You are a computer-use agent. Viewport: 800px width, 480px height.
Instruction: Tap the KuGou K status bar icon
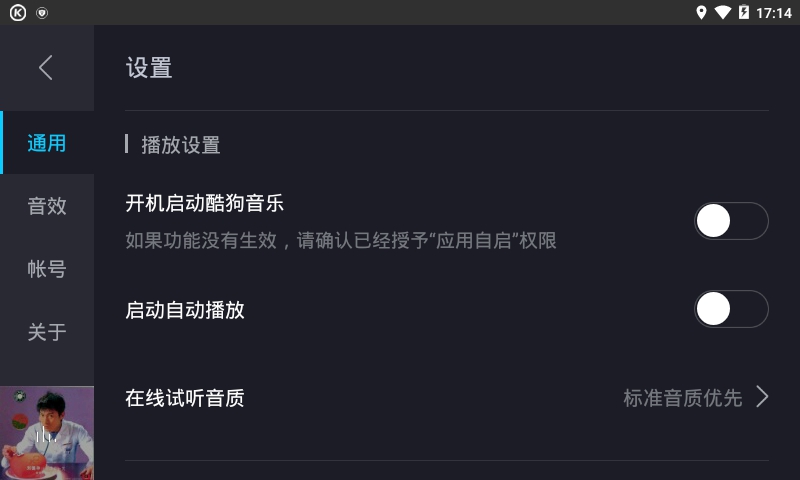pos(17,13)
